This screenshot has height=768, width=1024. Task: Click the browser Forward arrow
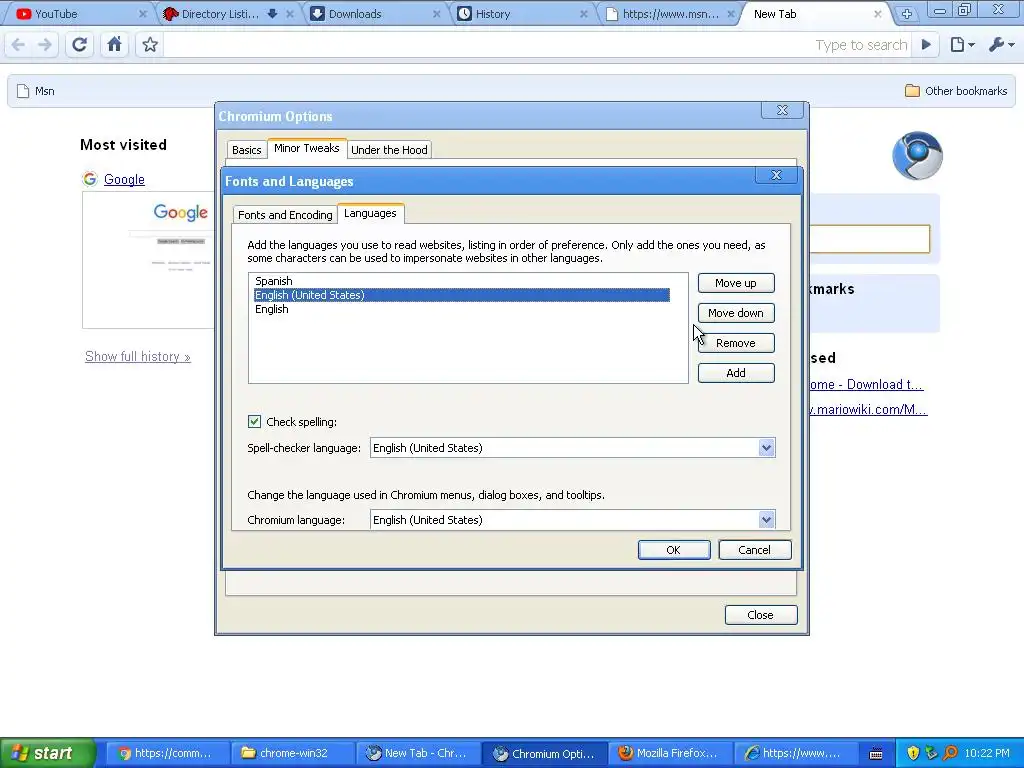tap(45, 45)
